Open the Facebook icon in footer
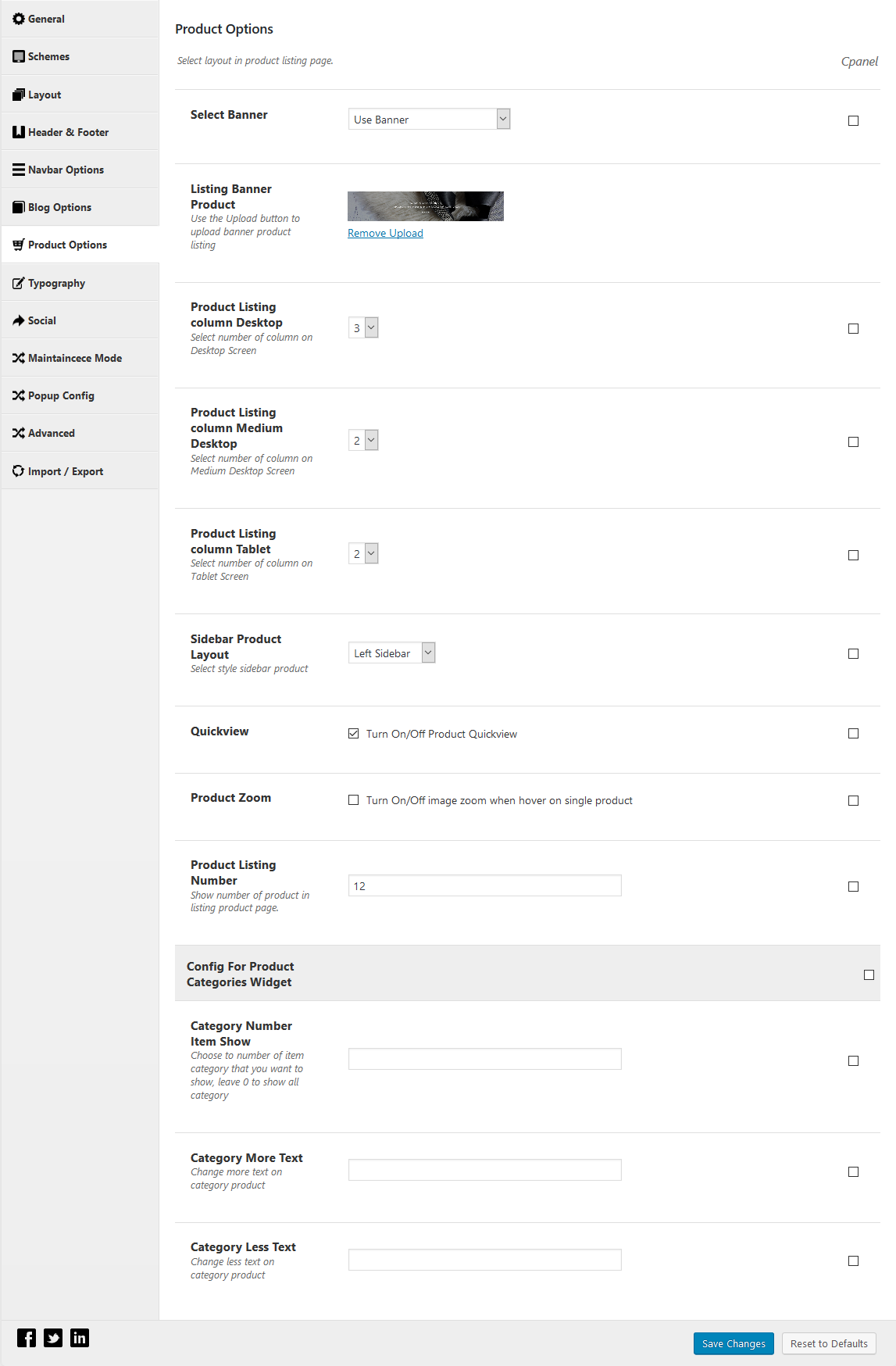Screen dimensions: 896x1366 (27, 1338)
